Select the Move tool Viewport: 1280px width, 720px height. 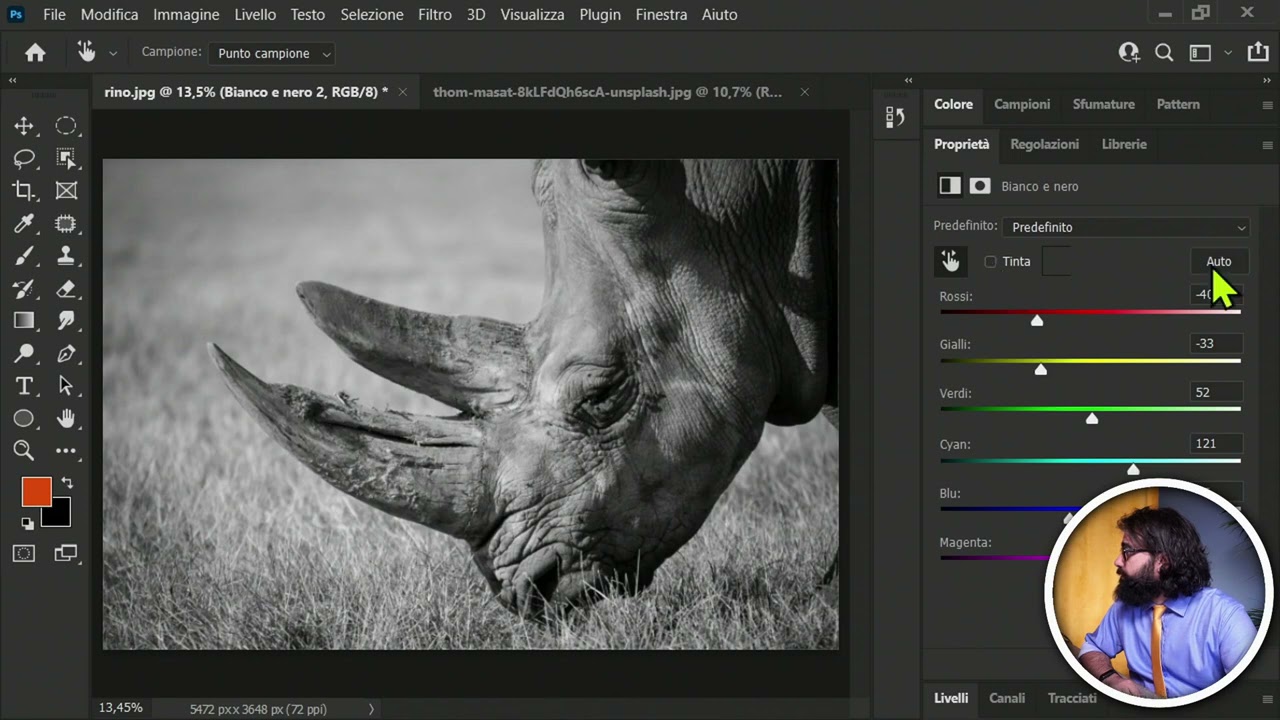coord(24,126)
